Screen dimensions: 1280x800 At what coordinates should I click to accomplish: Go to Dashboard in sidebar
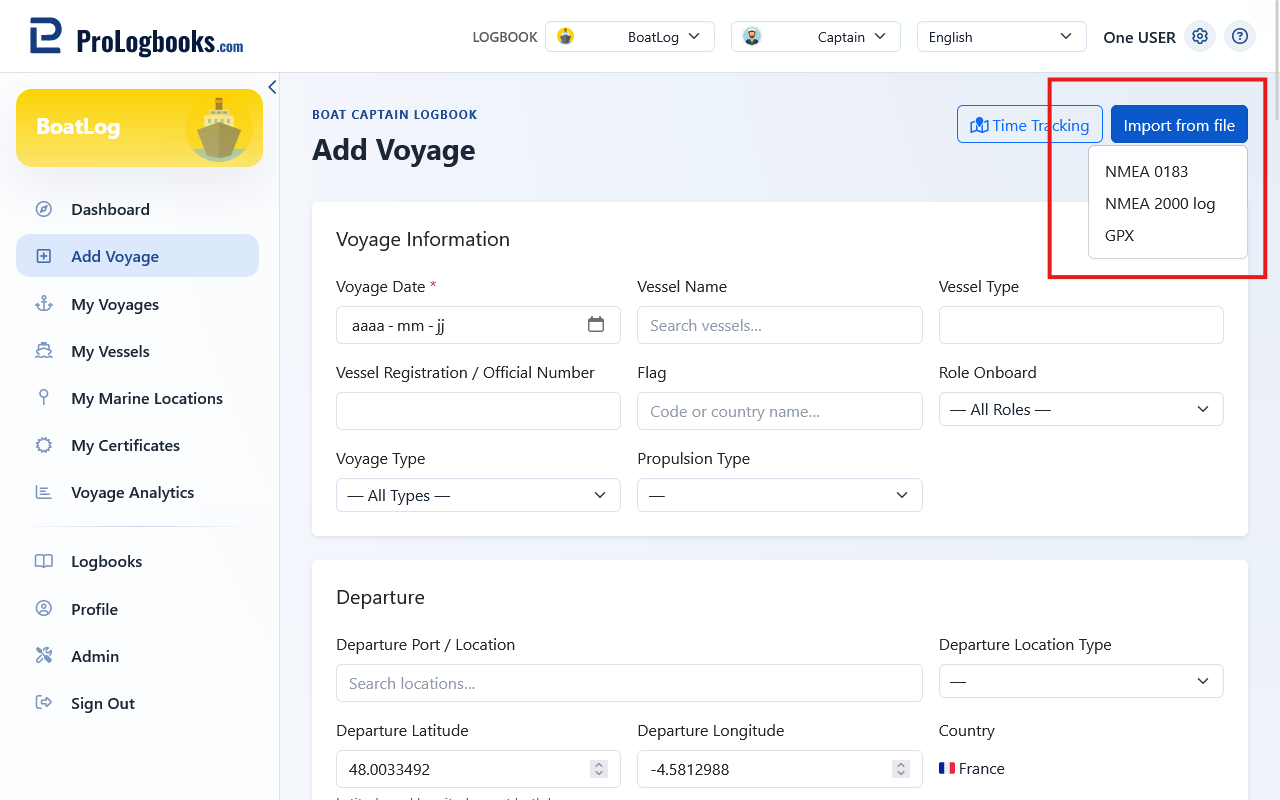coord(137,209)
